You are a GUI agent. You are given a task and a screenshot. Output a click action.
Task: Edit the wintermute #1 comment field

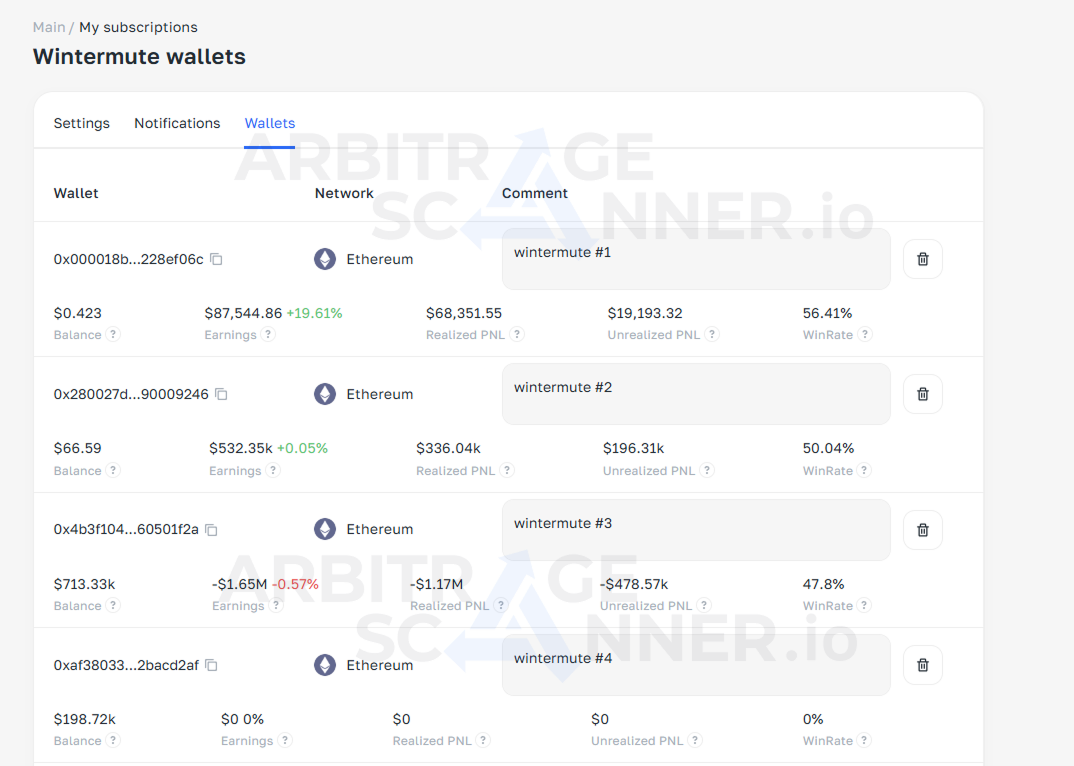coord(696,259)
